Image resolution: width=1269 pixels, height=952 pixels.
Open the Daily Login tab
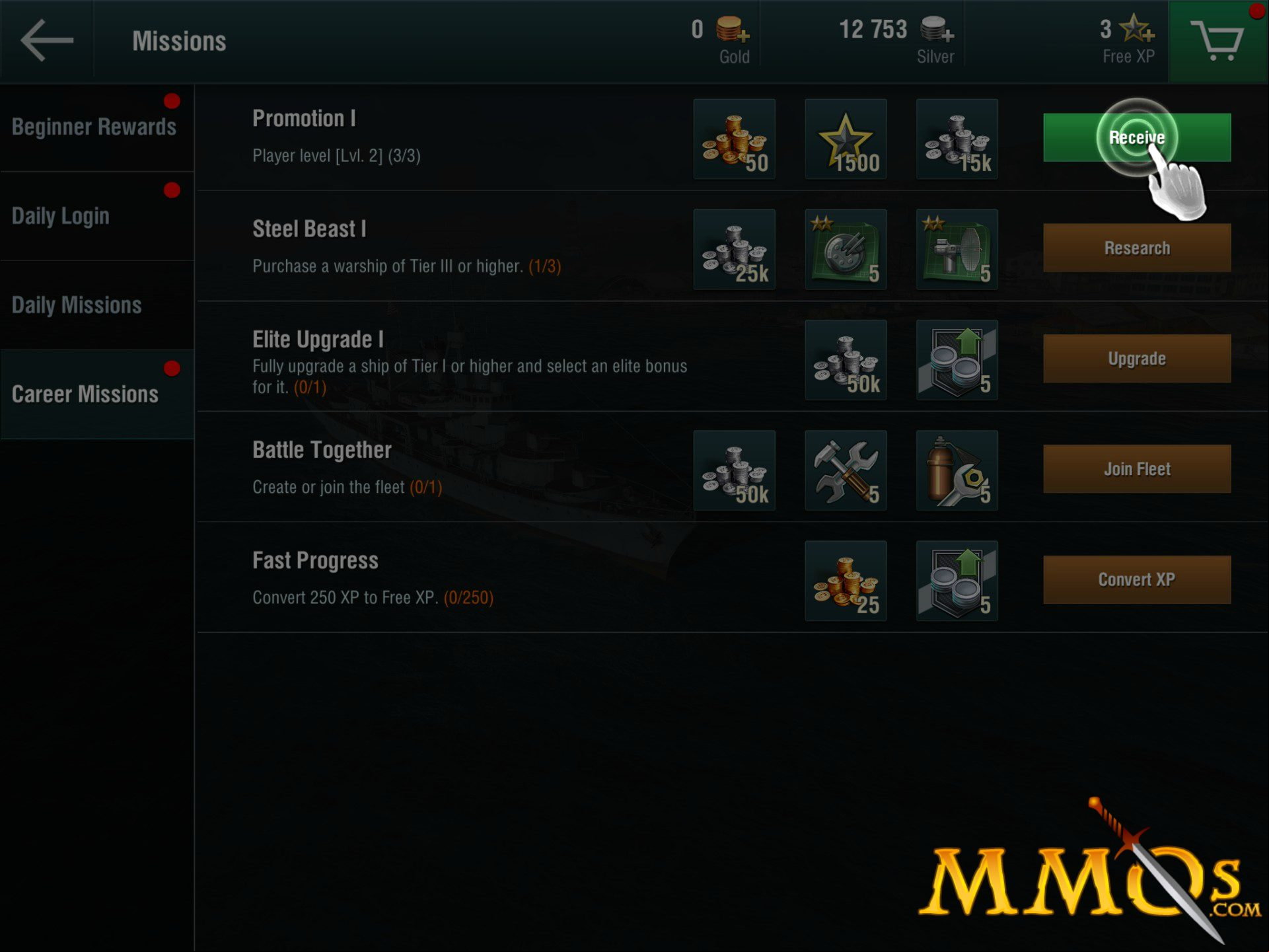tap(97, 216)
